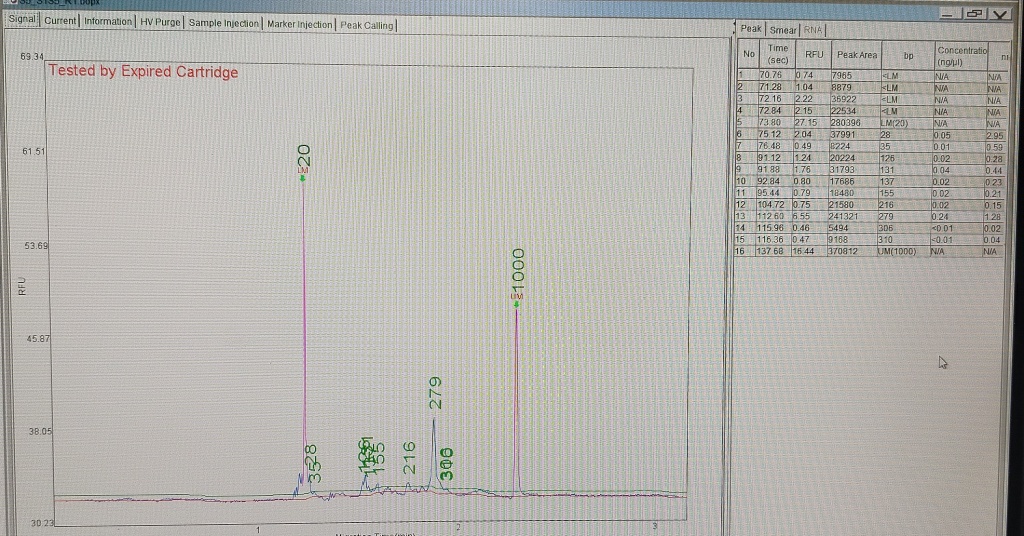Screen dimensions: 1024x536
Task: Select the Peak results tab
Action: click(x=753, y=28)
